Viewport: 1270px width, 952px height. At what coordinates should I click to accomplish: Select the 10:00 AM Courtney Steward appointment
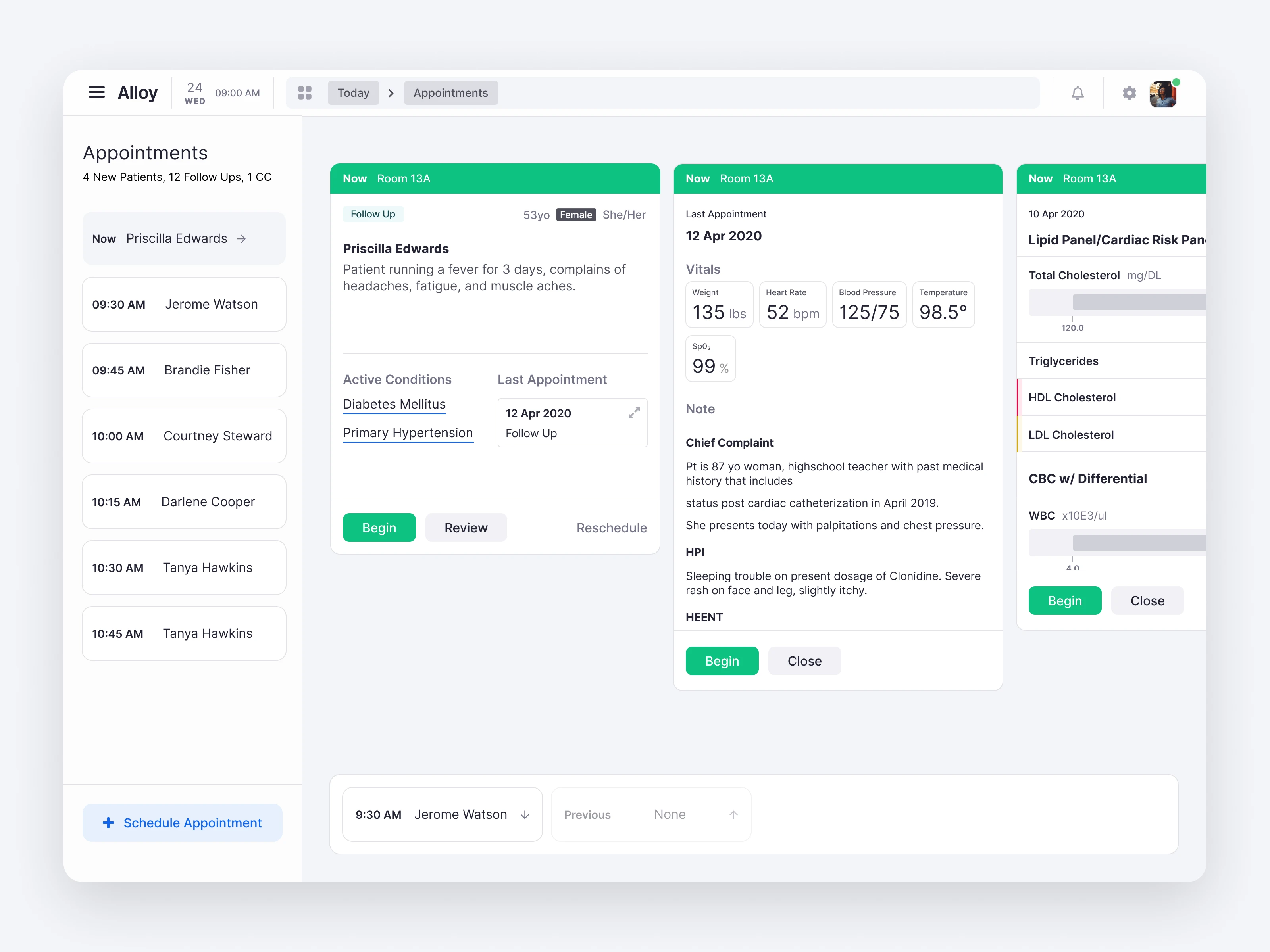(184, 436)
